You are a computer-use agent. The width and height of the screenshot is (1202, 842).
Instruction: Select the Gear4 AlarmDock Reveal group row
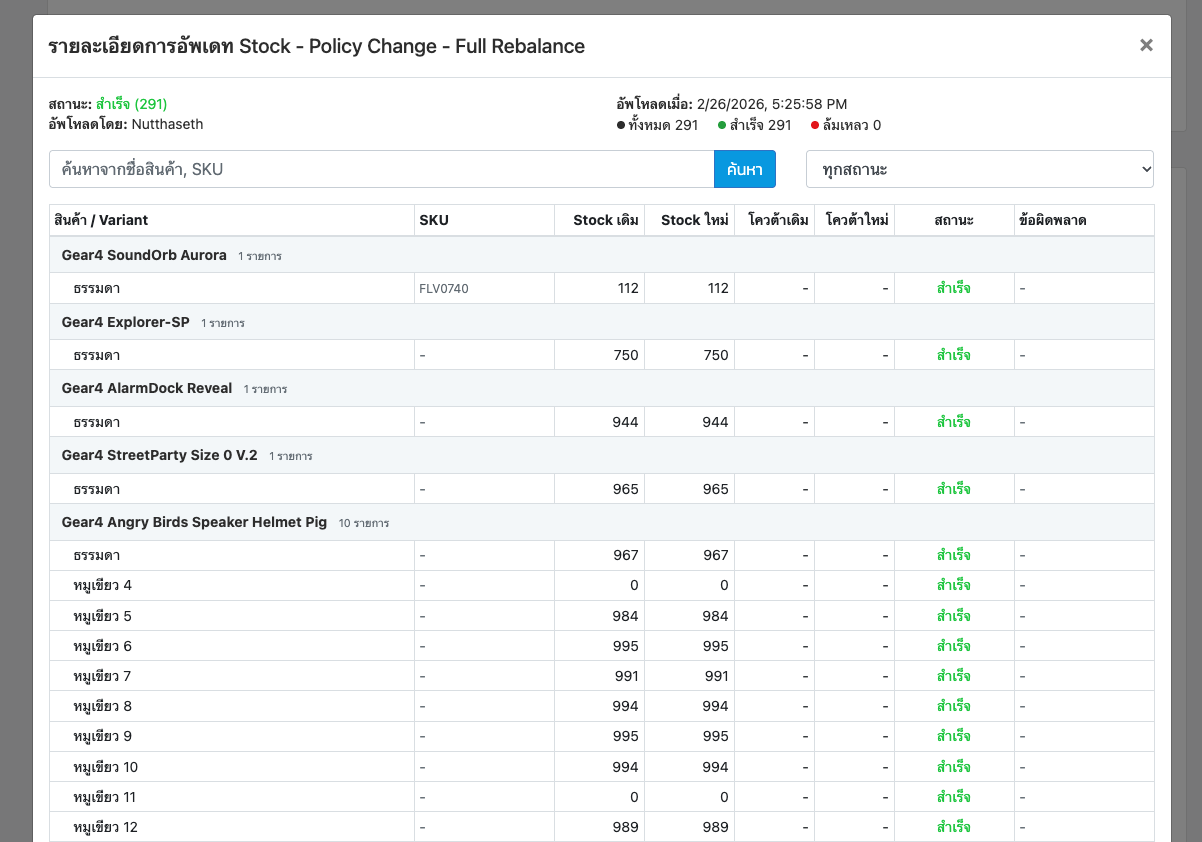(x=602, y=388)
